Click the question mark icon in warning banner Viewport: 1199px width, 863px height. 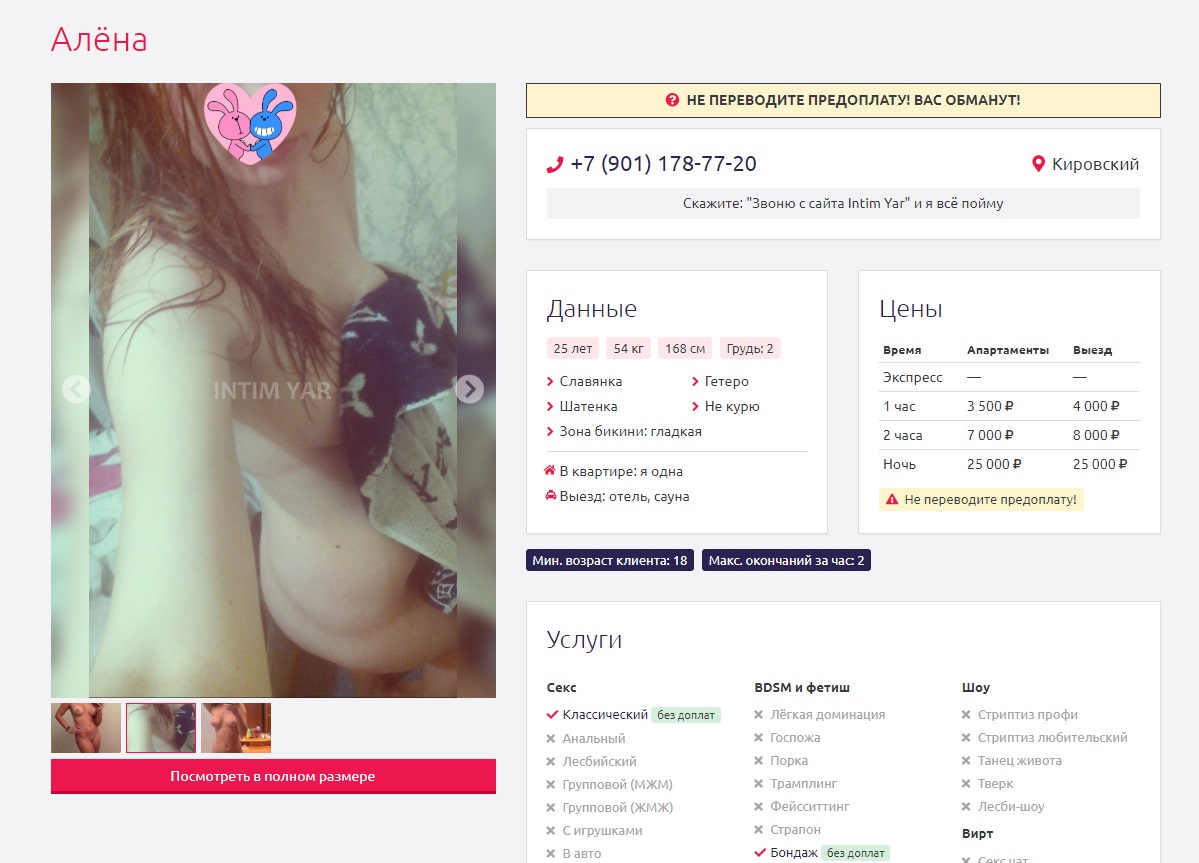[x=673, y=100]
